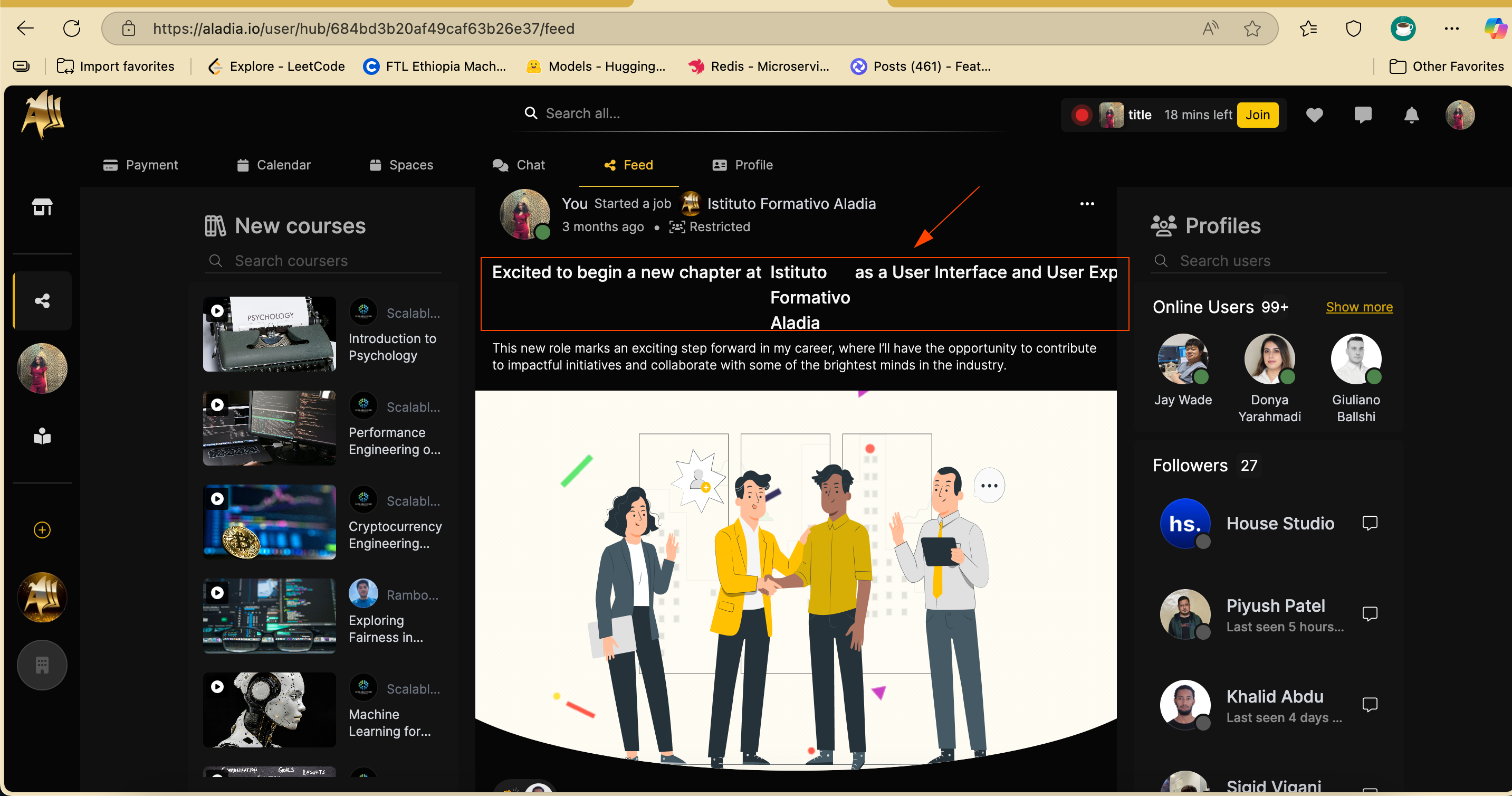This screenshot has height=796, width=1512.
Task: Open the post's handshake illustration image
Action: [x=796, y=581]
